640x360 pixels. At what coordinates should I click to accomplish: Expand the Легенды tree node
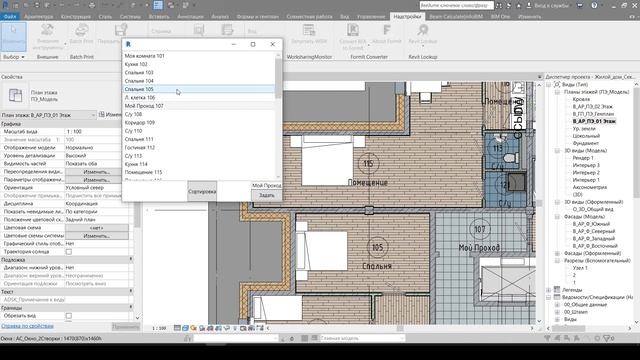pyautogui.click(x=549, y=290)
